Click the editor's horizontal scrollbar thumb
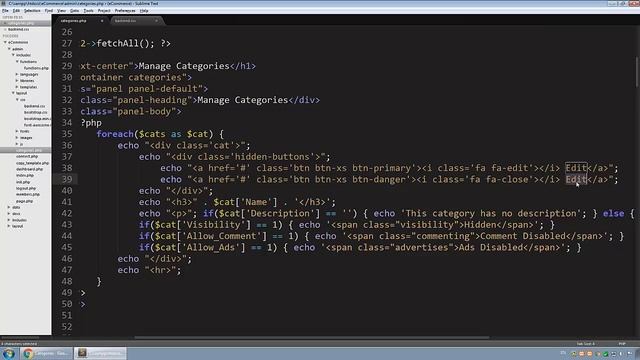 312,338
